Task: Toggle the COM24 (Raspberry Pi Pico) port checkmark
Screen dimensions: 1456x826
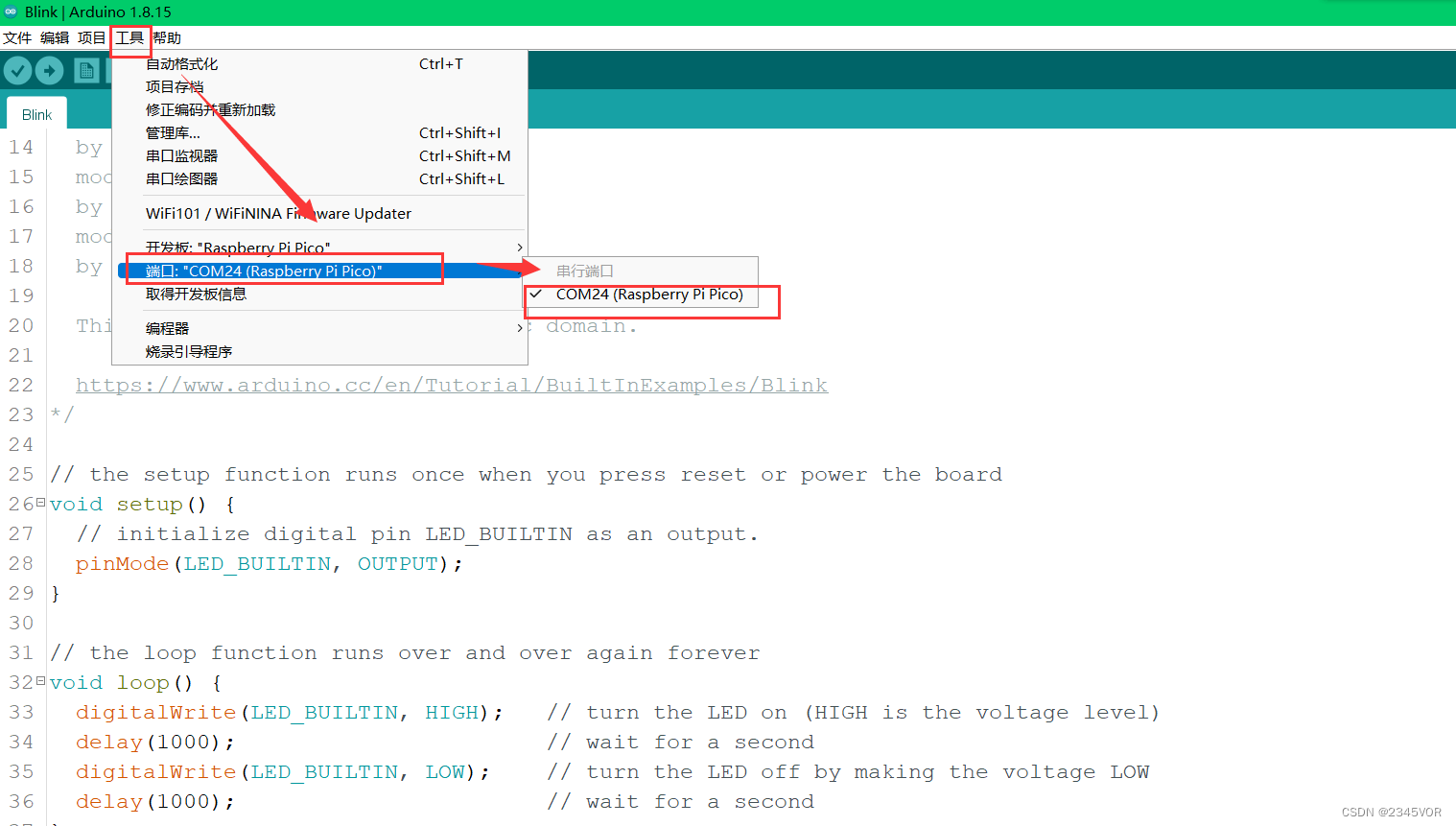Action: 536,294
